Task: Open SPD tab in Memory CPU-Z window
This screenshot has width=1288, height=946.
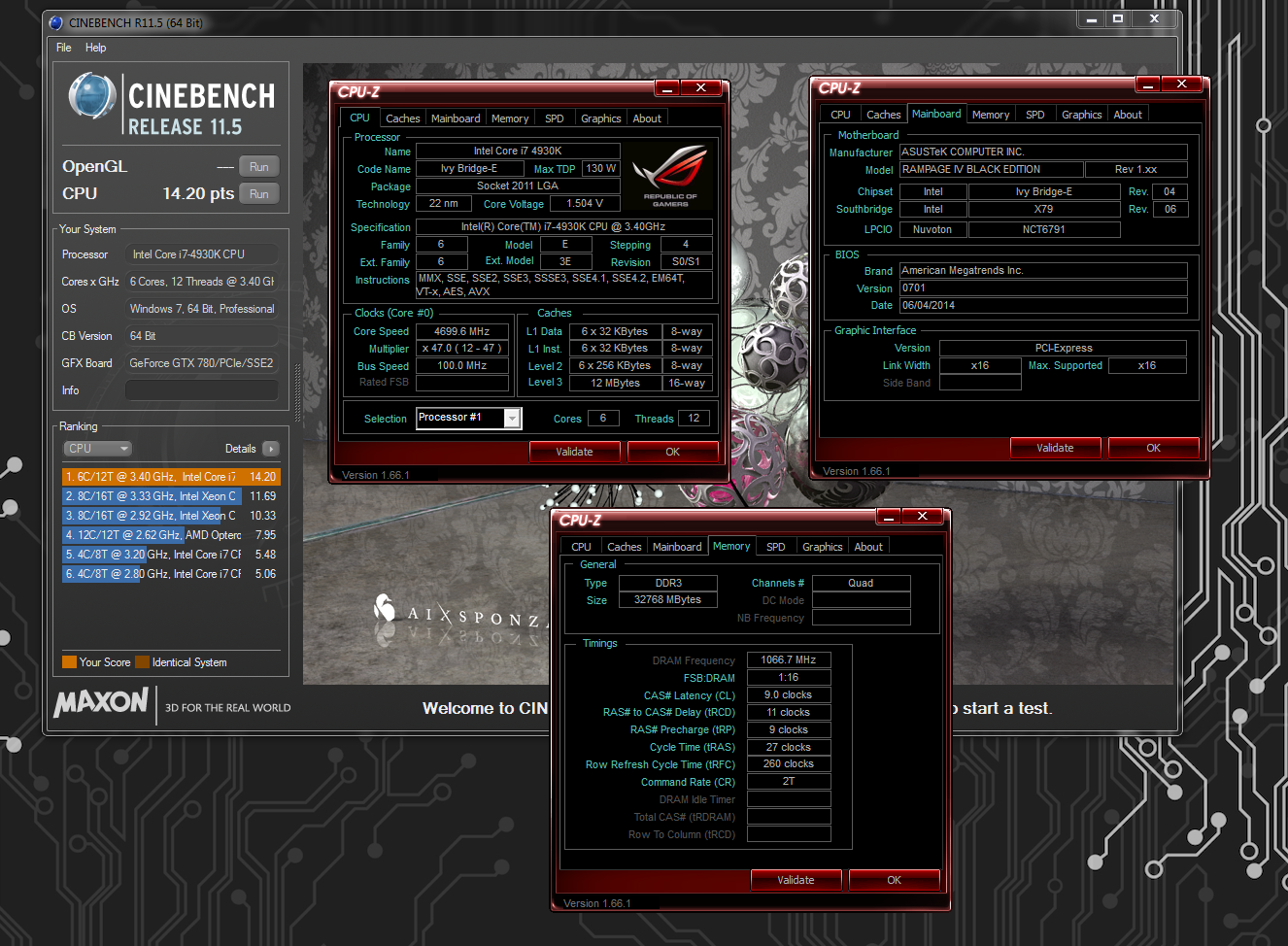Action: [775, 547]
